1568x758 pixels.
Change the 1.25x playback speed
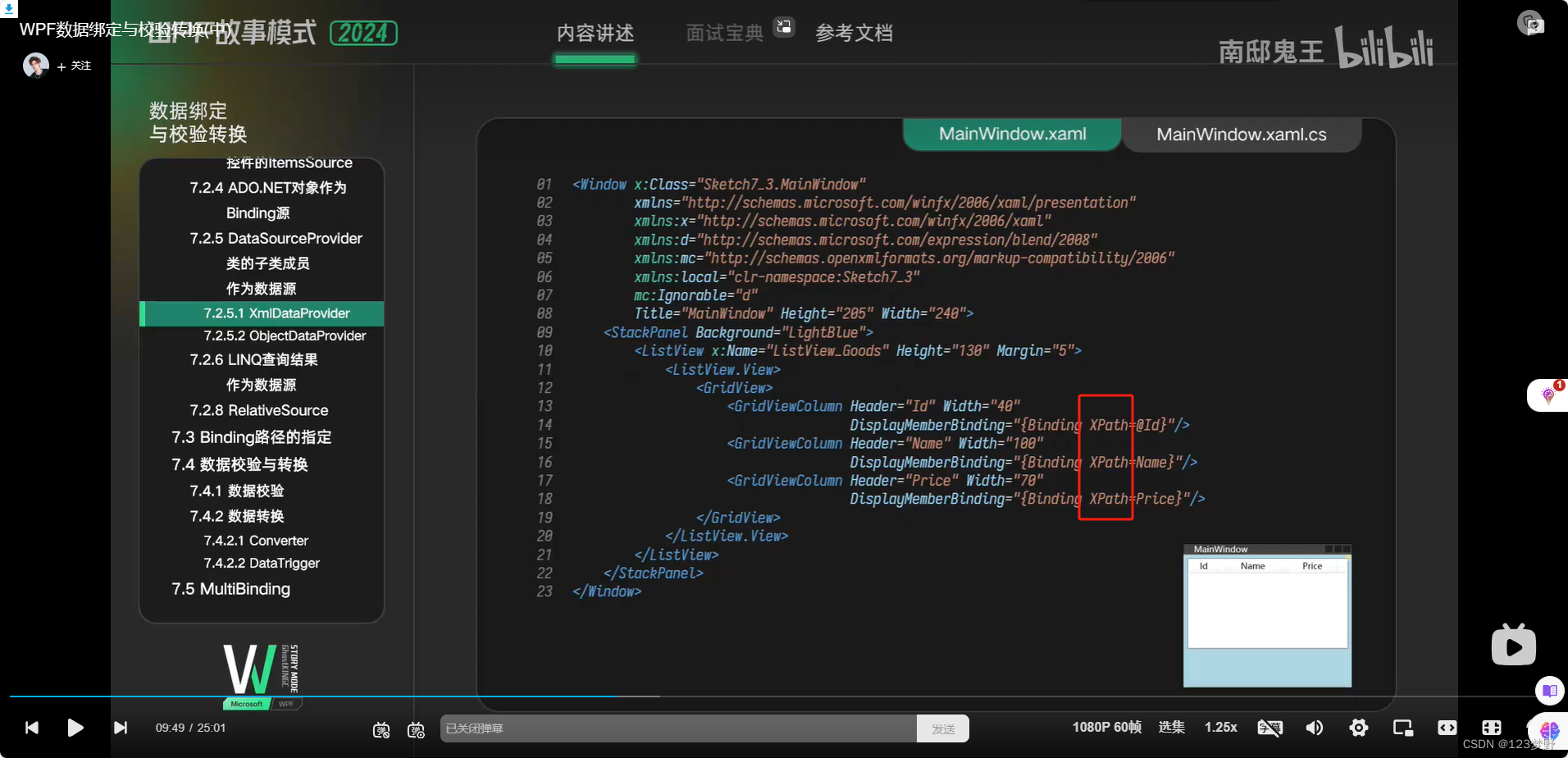point(1220,727)
